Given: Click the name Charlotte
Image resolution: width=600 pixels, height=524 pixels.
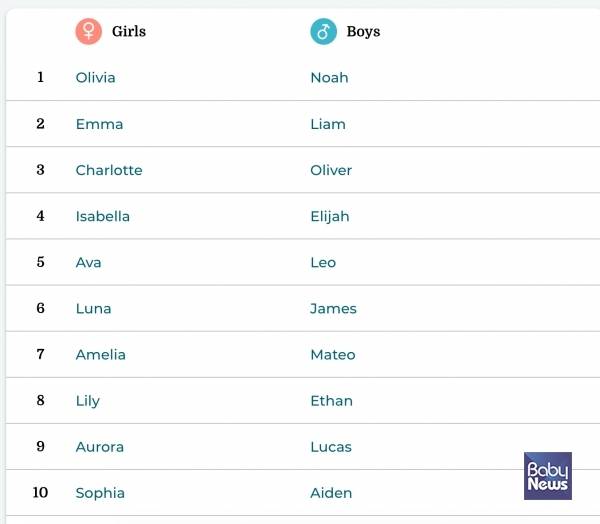Looking at the screenshot, I should coord(109,170).
